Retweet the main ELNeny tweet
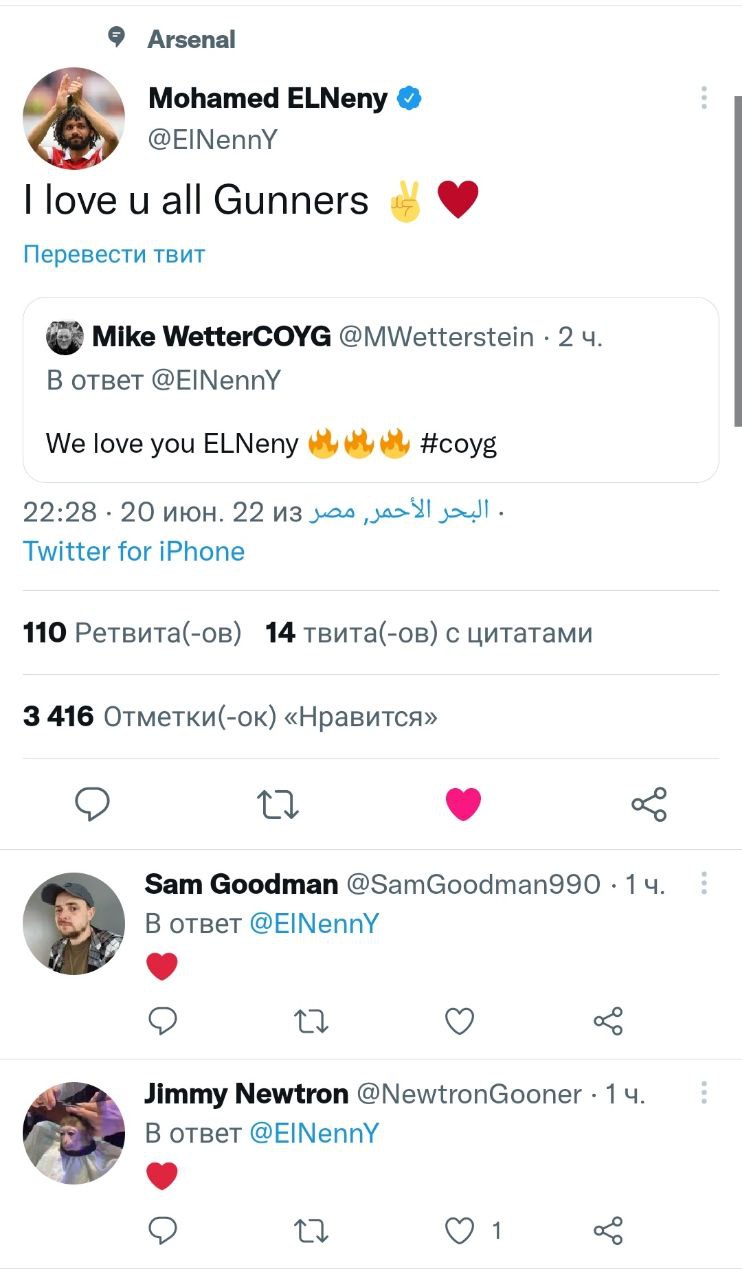 tap(279, 803)
